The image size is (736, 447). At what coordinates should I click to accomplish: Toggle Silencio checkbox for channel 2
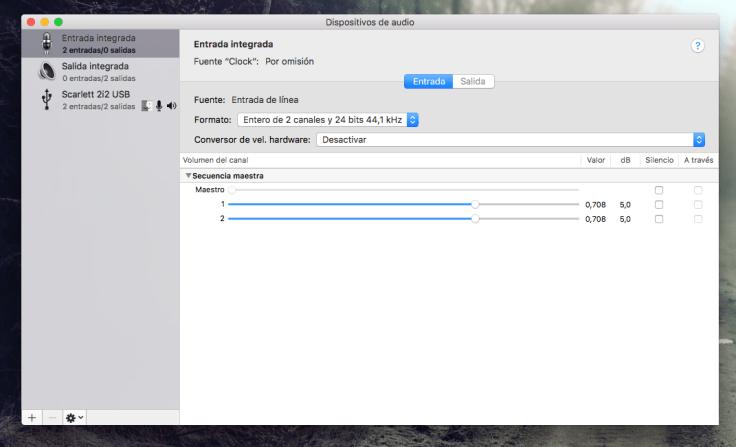[x=658, y=219]
